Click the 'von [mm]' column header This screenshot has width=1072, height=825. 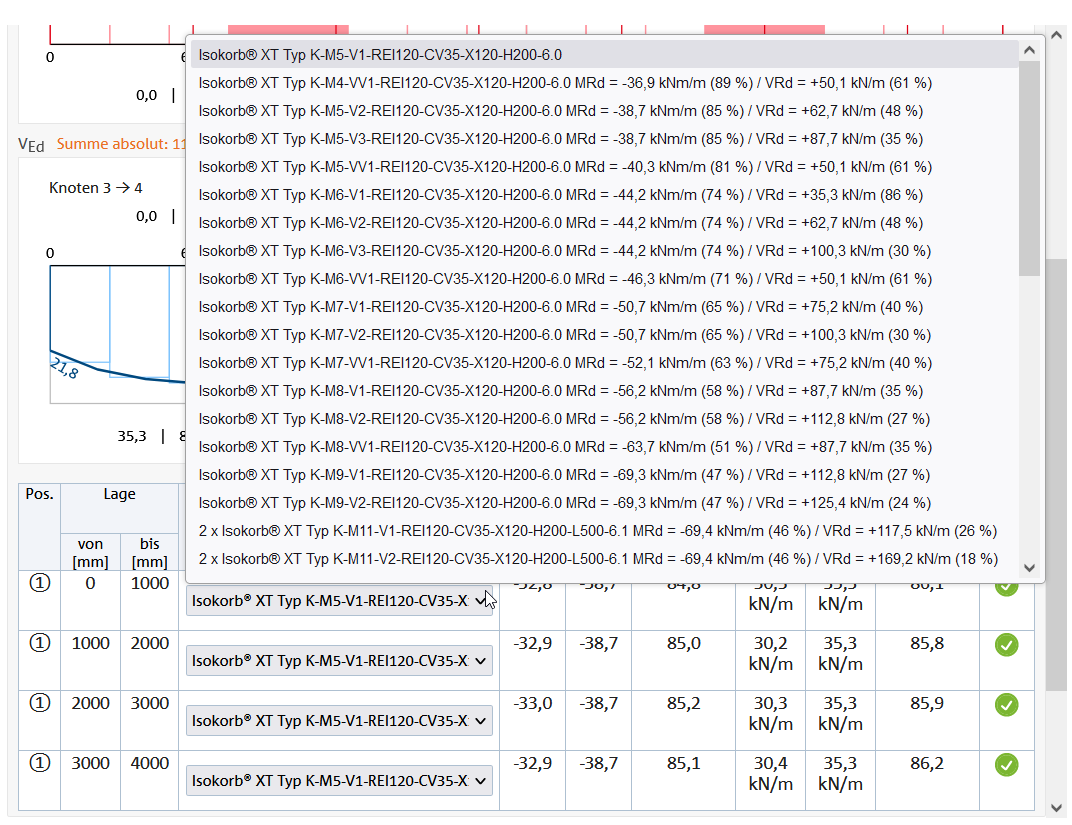tap(90, 552)
